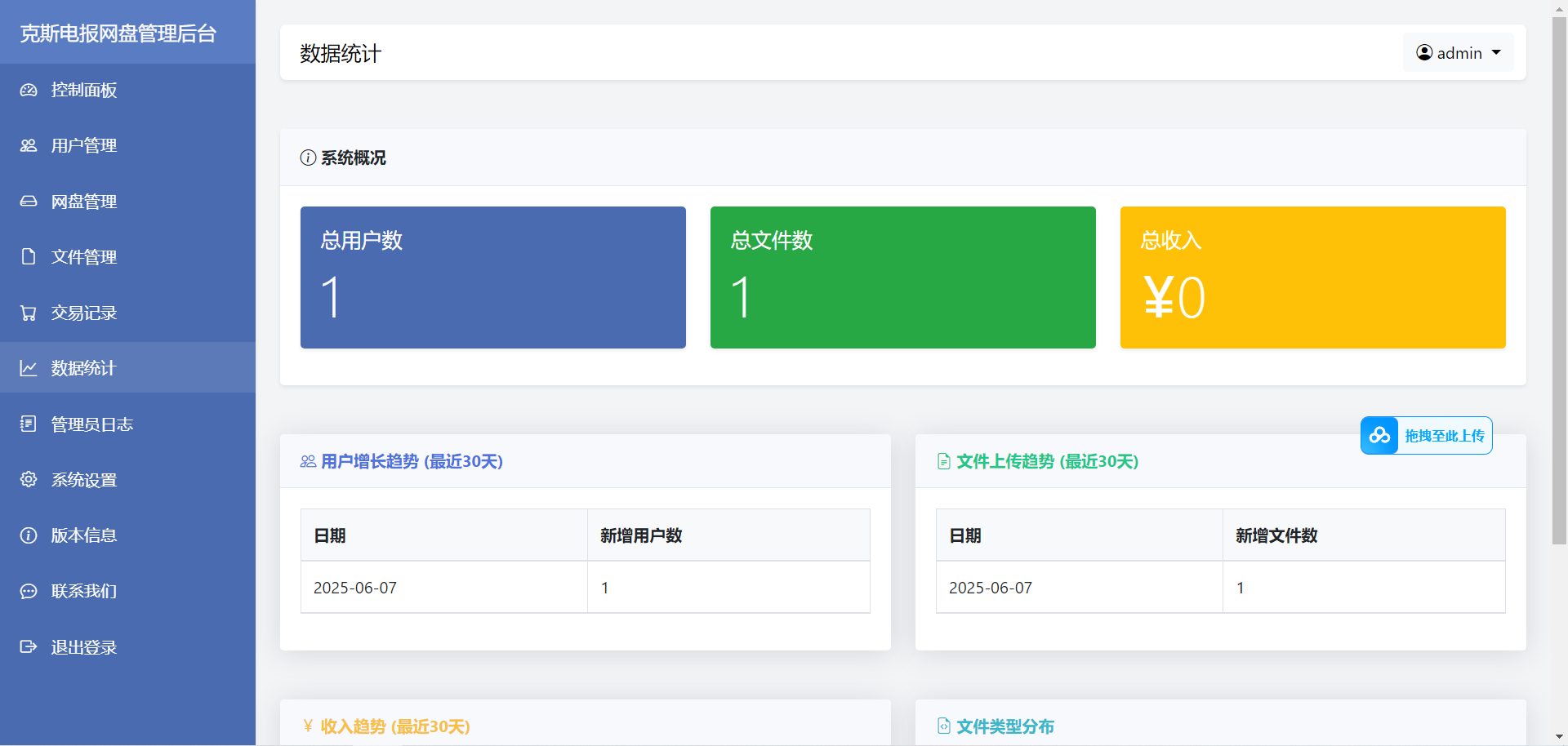The width and height of the screenshot is (1568, 746).
Task: Click the 数据统计 chart icon
Action: pos(29,367)
